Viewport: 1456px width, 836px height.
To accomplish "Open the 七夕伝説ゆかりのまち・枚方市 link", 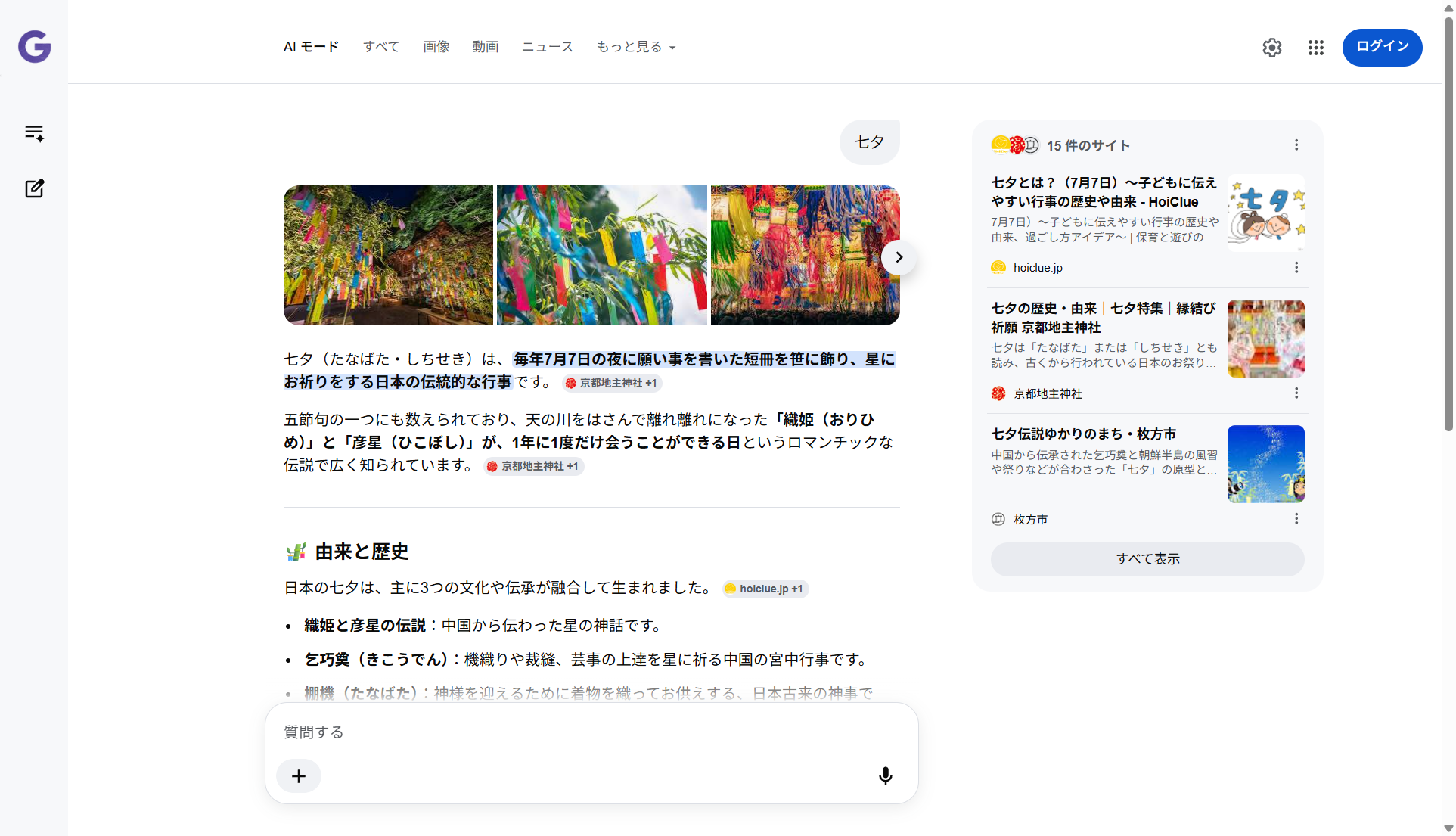I will (x=1083, y=434).
